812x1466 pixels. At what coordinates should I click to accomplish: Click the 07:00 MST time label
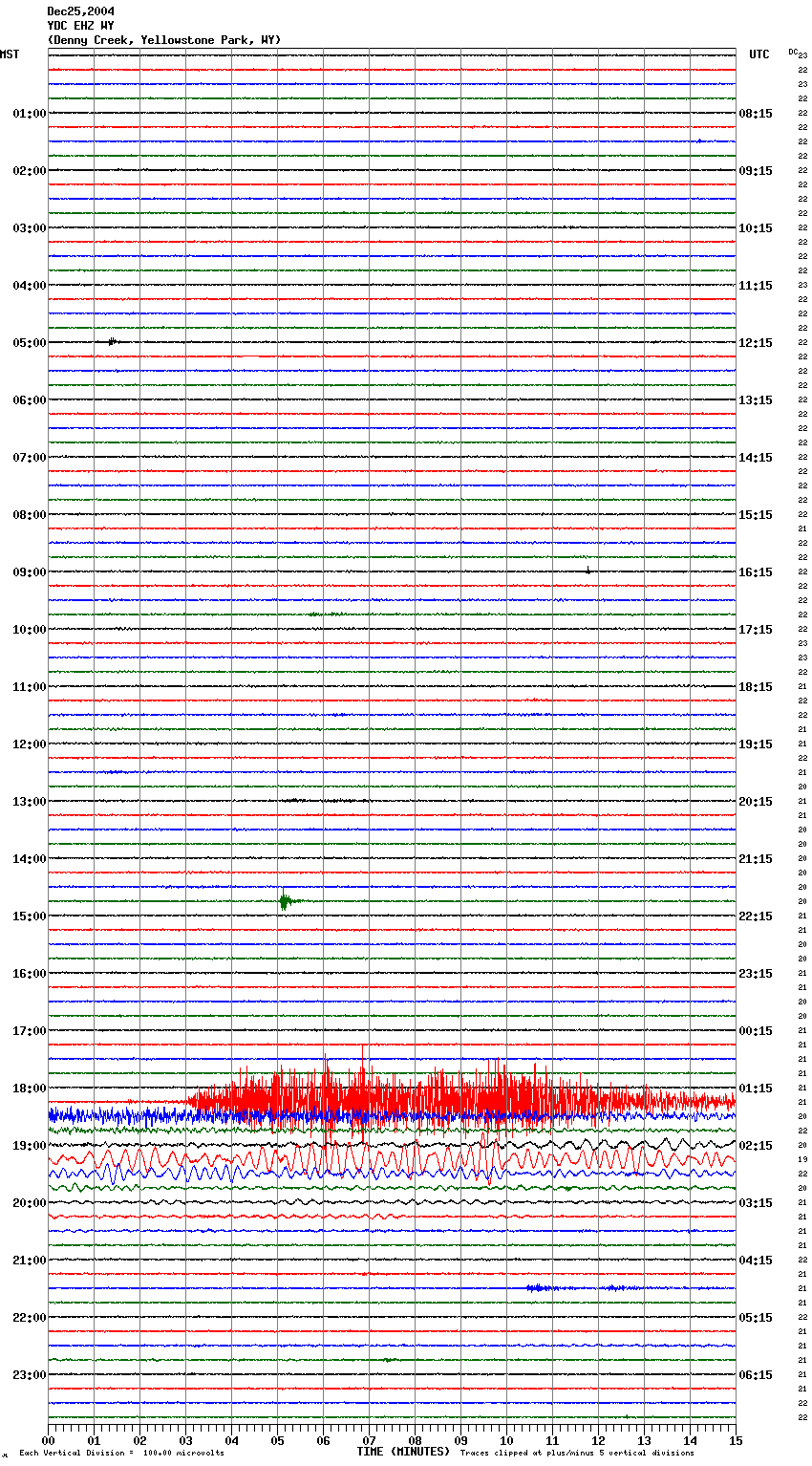pyautogui.click(x=29, y=458)
